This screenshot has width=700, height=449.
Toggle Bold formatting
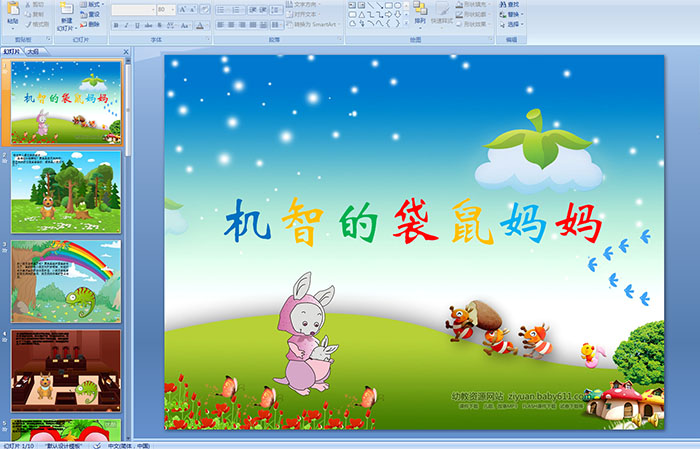114,25
